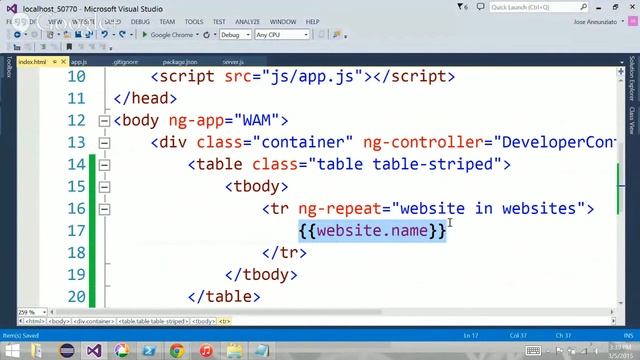Collapse the body tag on line 12
640x360 pixels.
point(104,121)
